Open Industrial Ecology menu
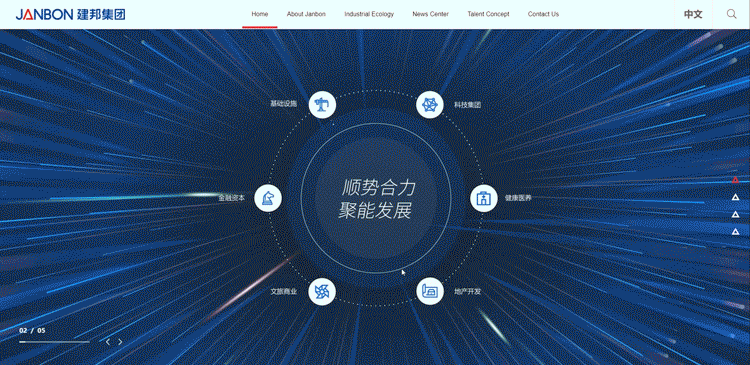Screen dimensions: 750x365 tap(369, 14)
